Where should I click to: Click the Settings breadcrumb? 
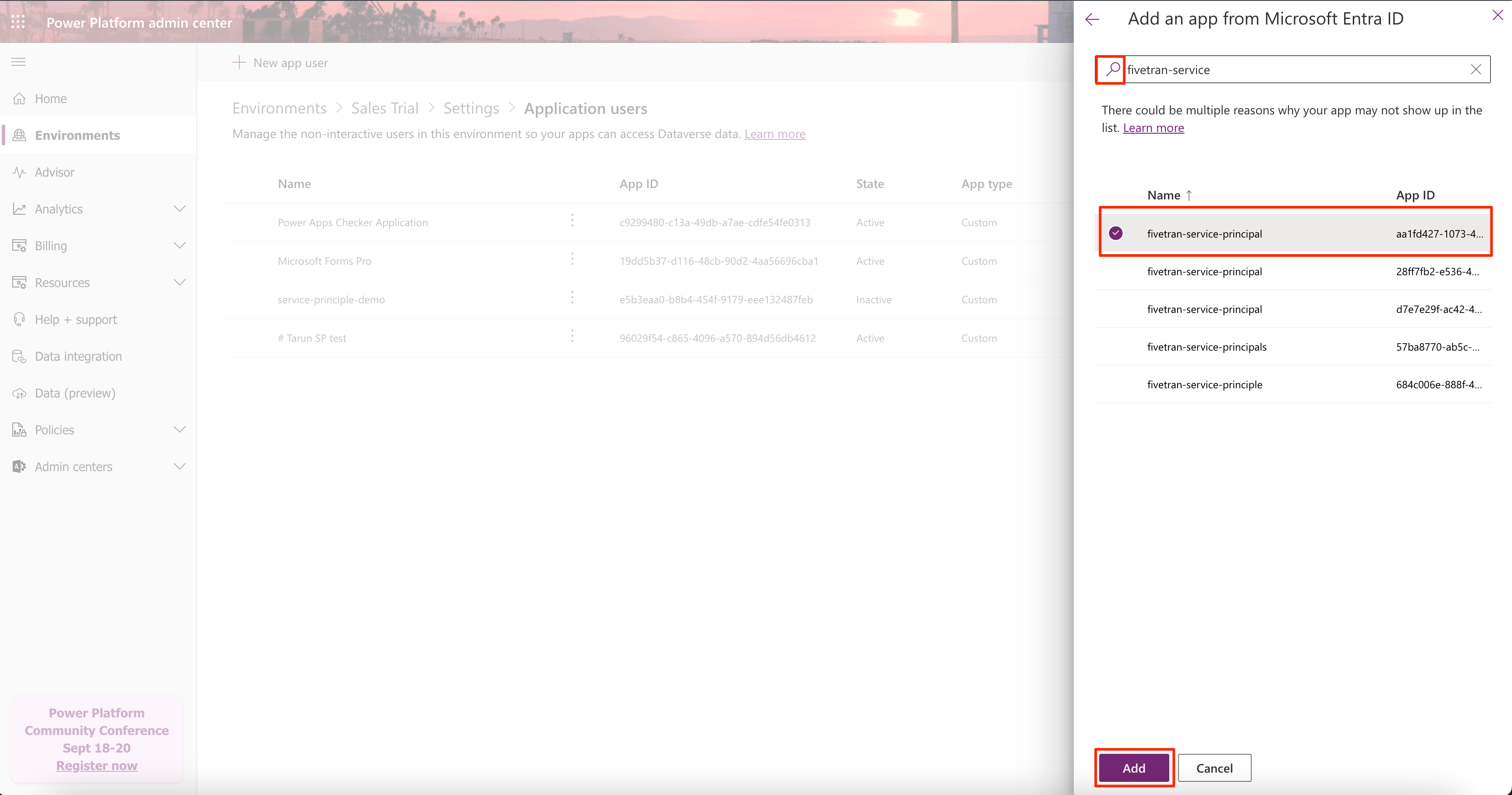(471, 109)
